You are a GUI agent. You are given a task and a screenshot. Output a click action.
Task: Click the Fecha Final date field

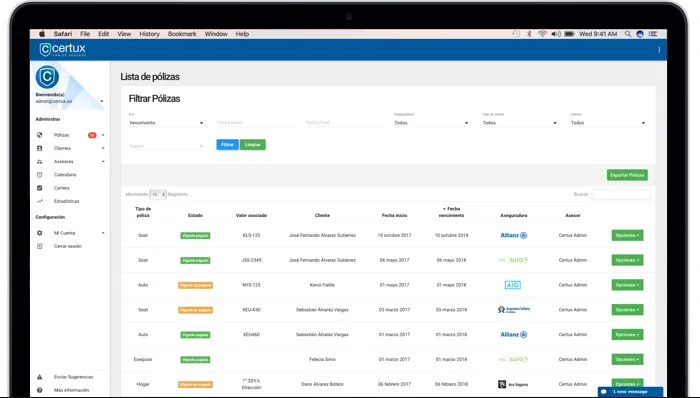point(343,123)
